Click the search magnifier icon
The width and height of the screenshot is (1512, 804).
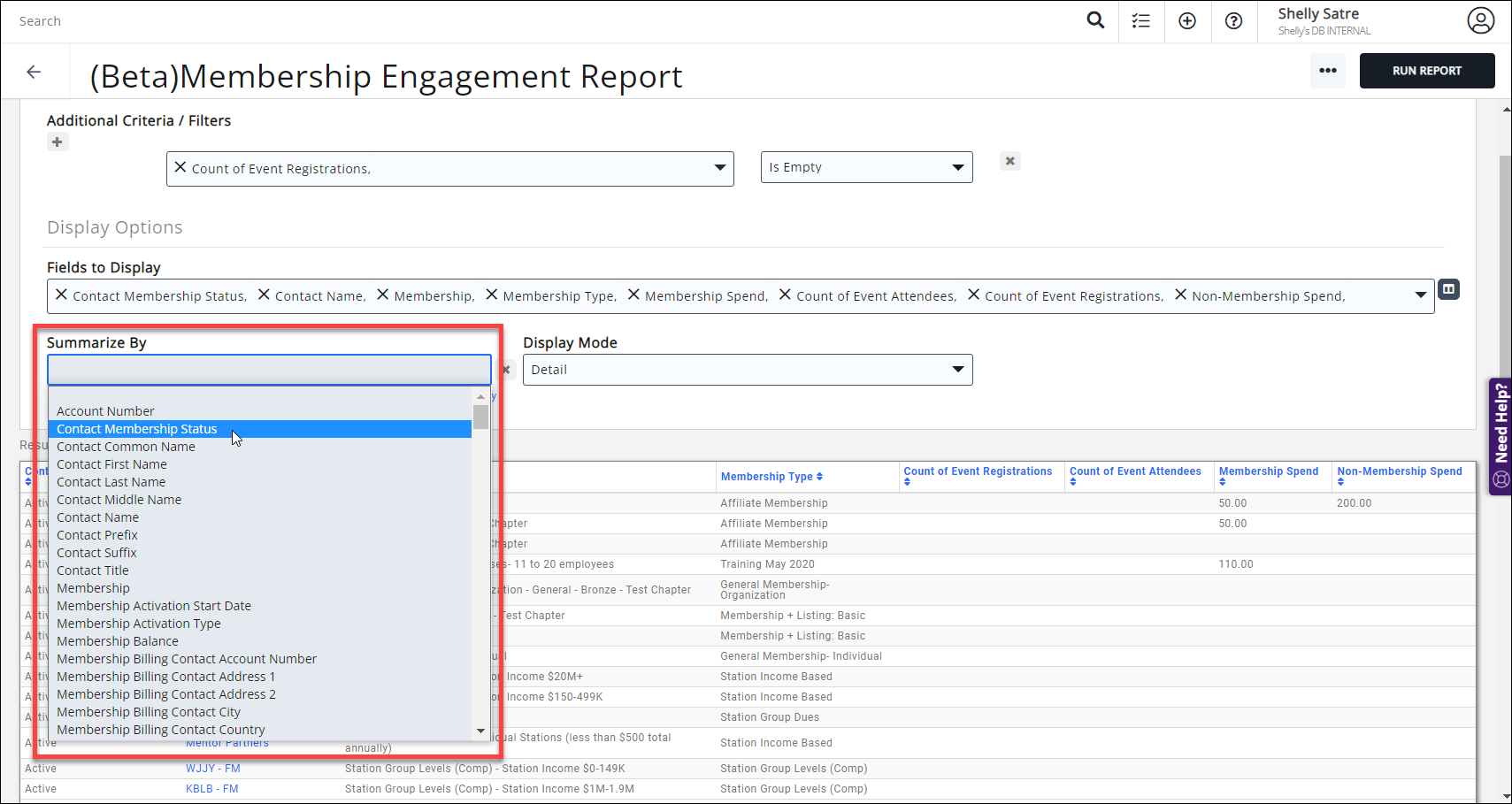point(1095,20)
